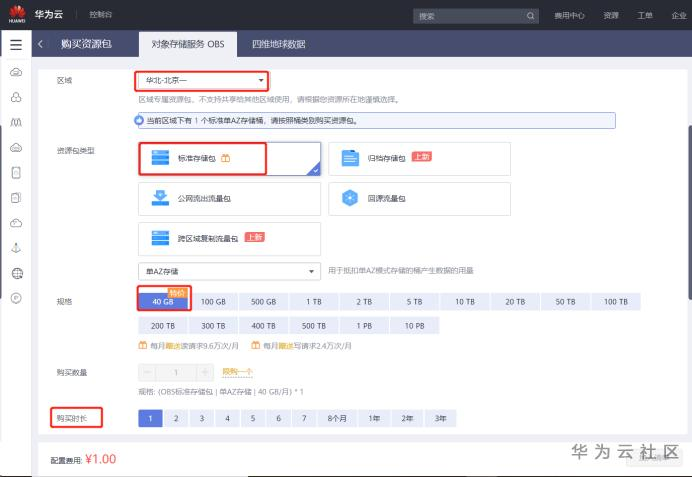Viewport: 692px width, 477px height.
Task: Click the 标准存储包 storage icon
Action: (x=160, y=158)
